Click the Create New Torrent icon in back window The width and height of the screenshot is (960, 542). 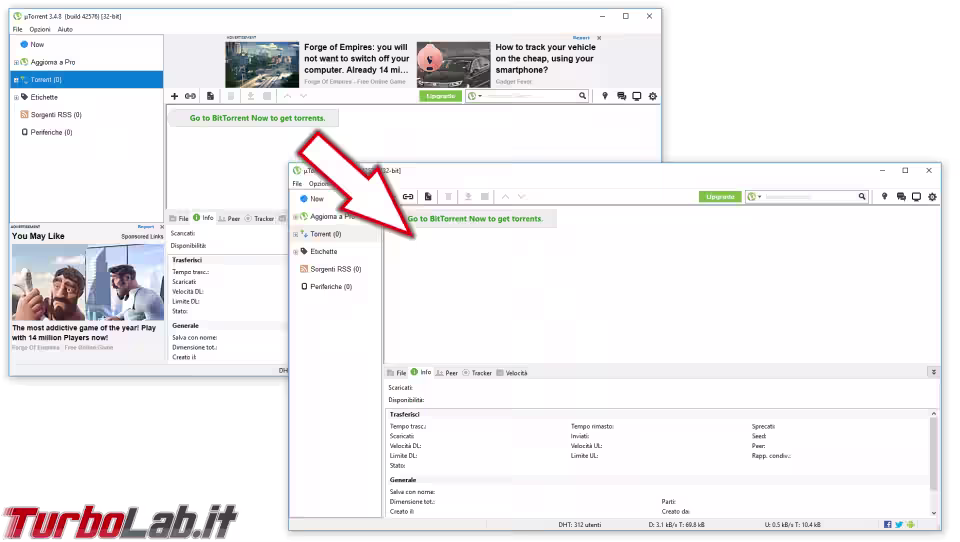click(210, 96)
